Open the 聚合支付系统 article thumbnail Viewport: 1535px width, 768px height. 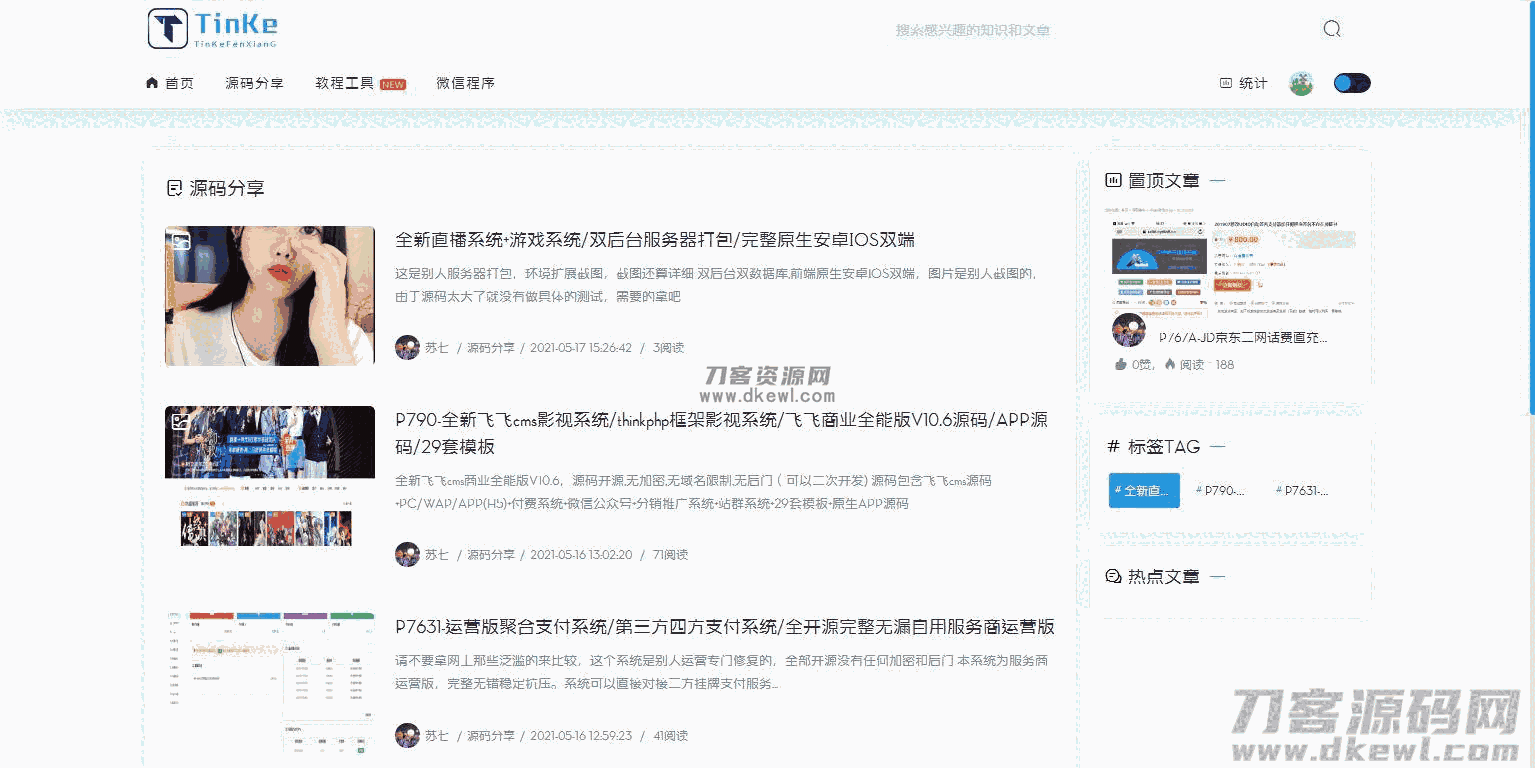[270, 683]
